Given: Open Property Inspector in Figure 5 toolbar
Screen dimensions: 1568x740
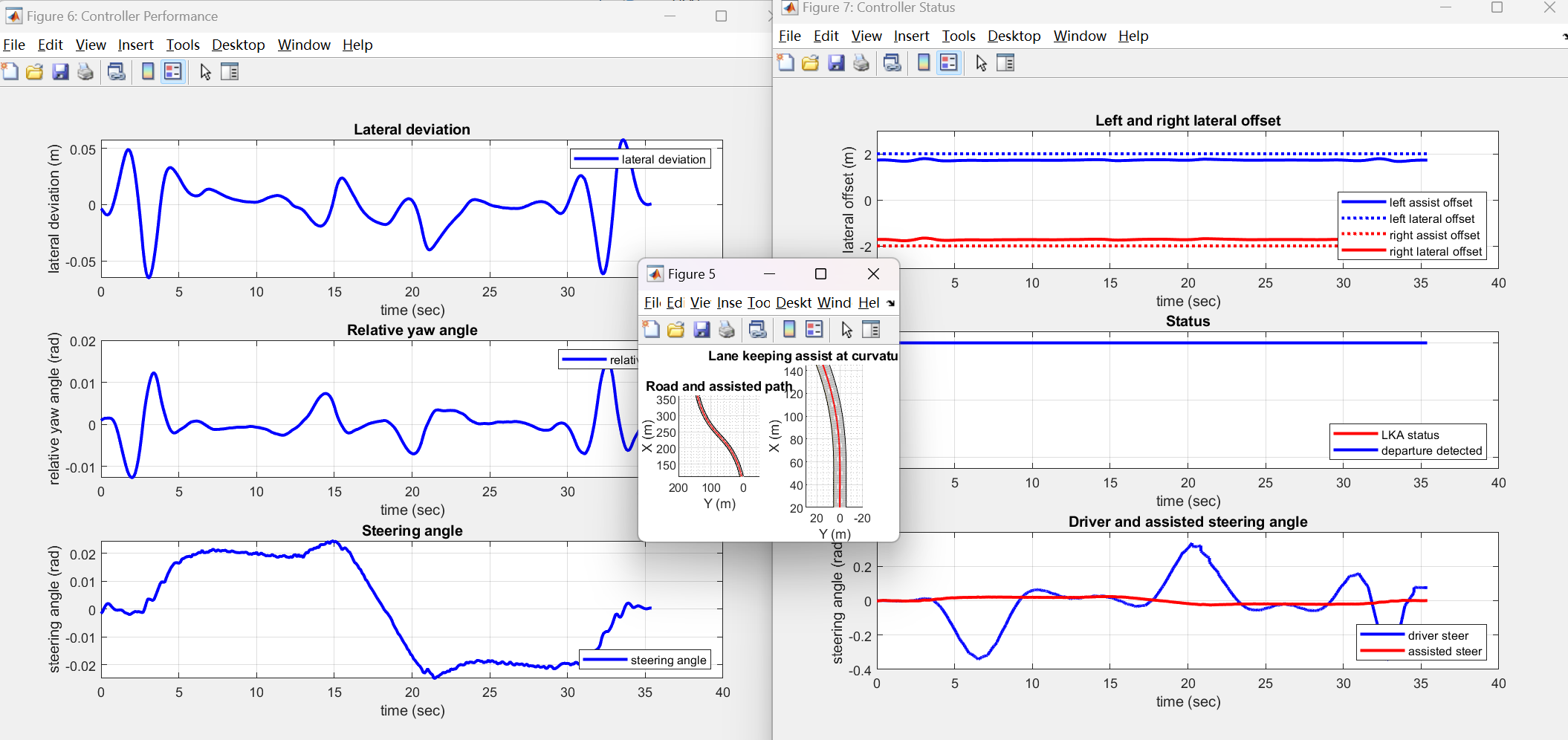Looking at the screenshot, I should coord(871,329).
